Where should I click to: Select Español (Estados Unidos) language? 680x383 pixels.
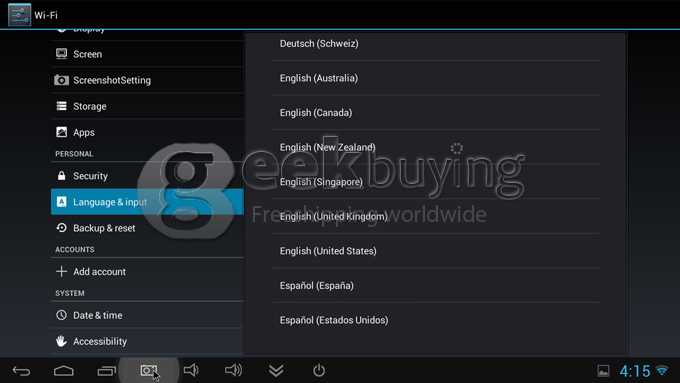point(435,320)
